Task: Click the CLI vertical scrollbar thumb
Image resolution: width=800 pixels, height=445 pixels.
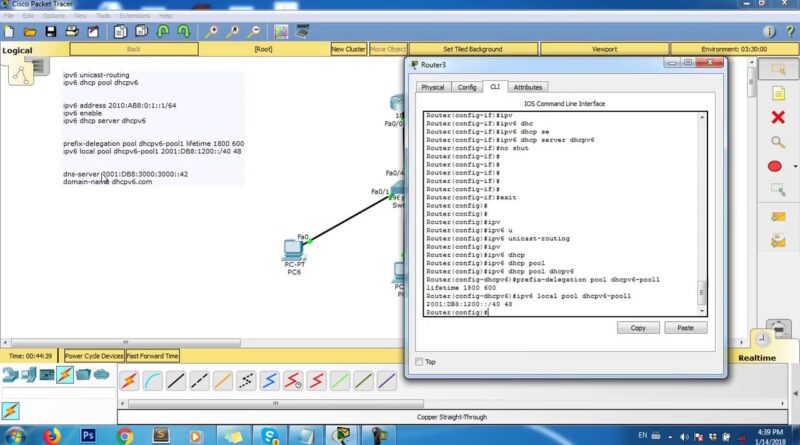Action: [702, 292]
